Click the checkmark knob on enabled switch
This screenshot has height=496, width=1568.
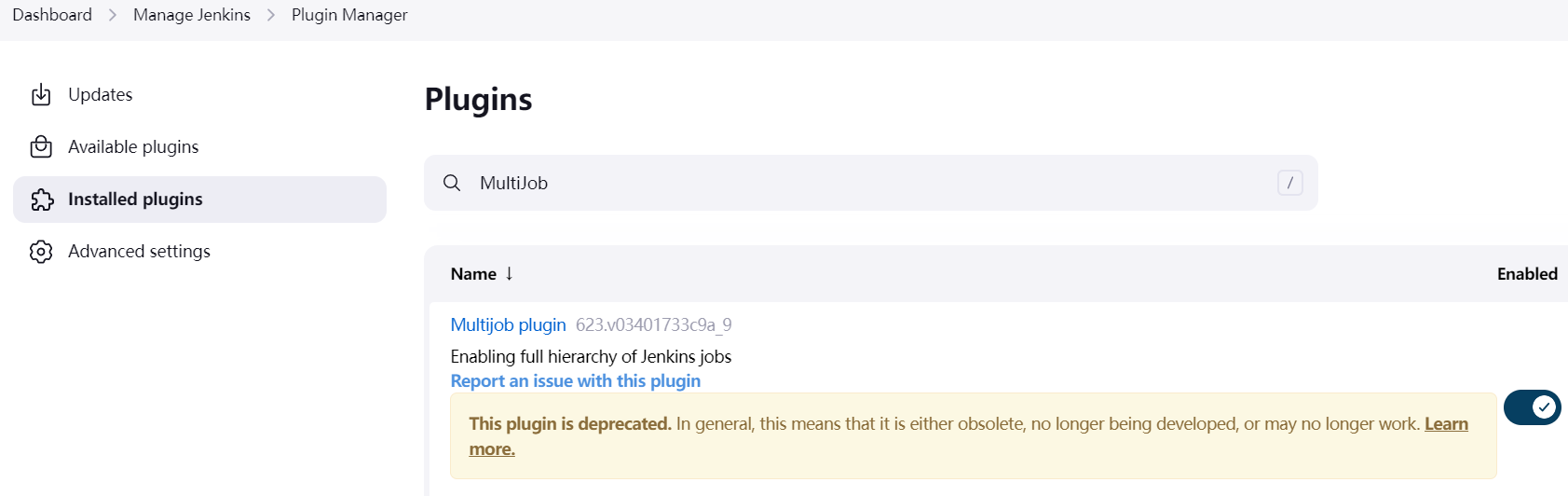coord(1545,407)
